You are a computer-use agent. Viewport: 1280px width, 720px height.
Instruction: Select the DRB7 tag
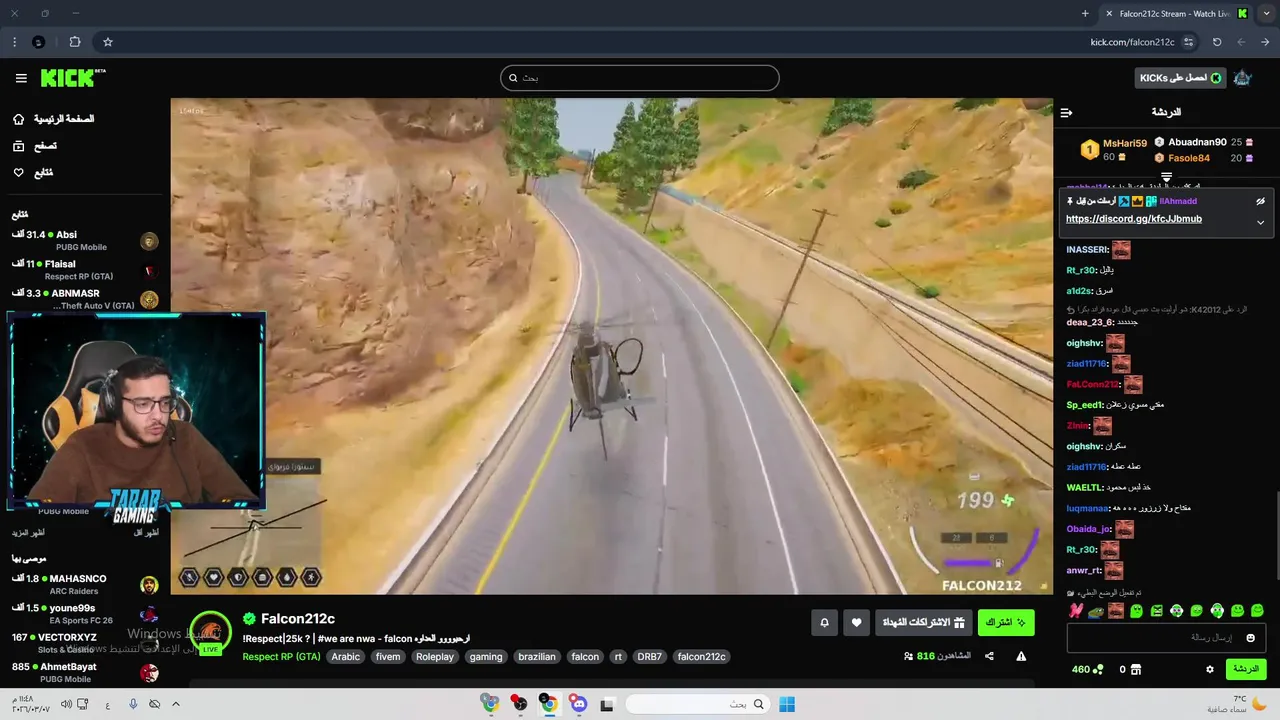(x=650, y=657)
